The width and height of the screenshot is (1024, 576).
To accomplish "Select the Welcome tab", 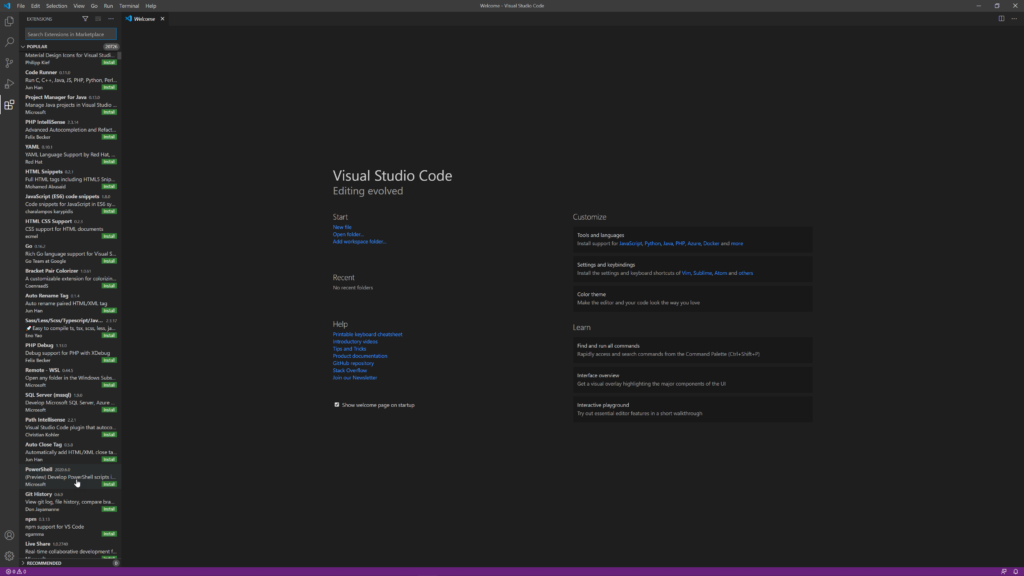I will click(x=145, y=19).
